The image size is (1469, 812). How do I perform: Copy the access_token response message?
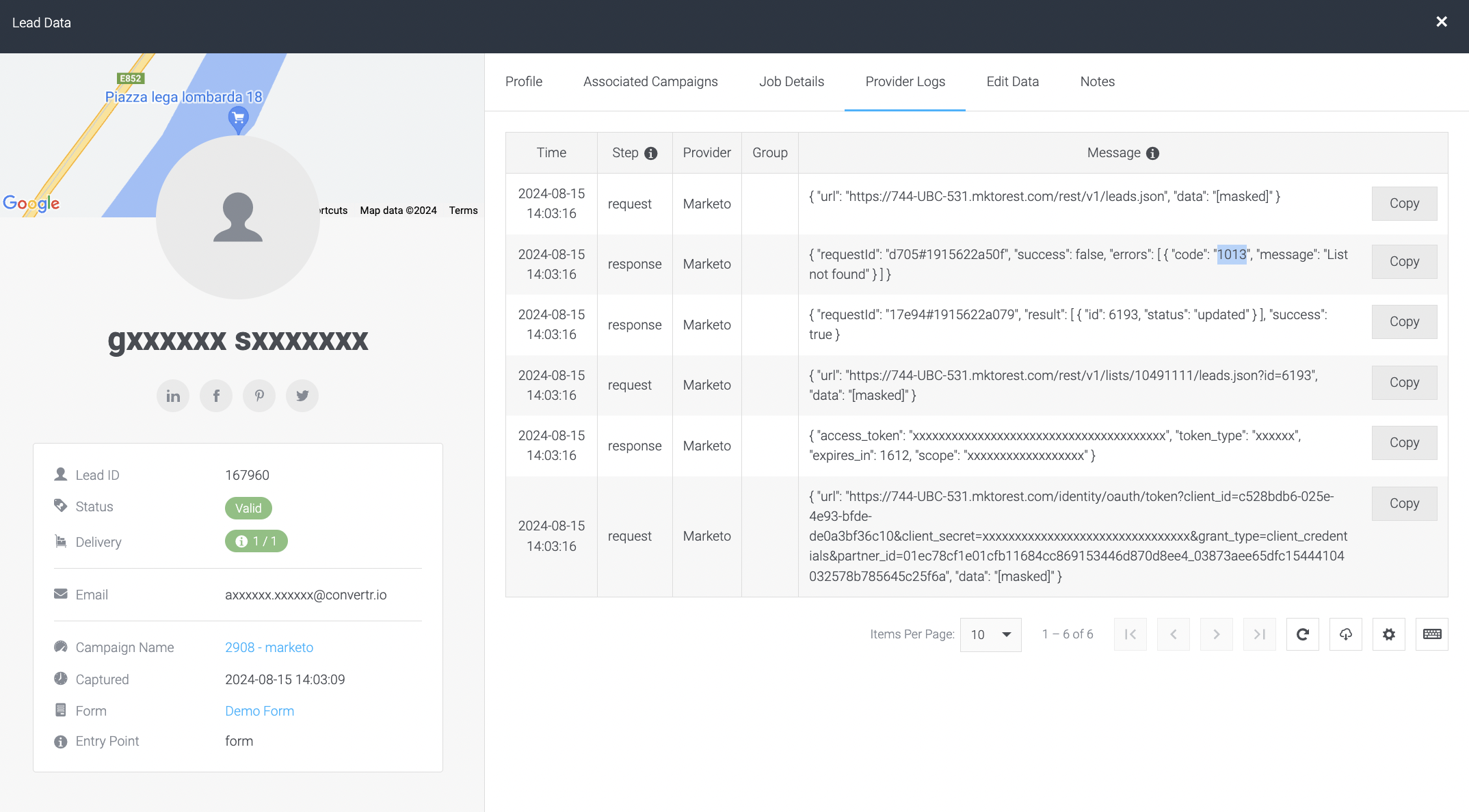tap(1404, 443)
